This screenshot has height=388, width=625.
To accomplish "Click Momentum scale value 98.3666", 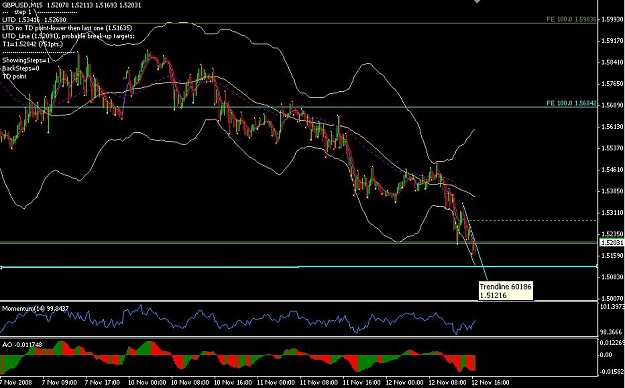I will tap(612, 332).
